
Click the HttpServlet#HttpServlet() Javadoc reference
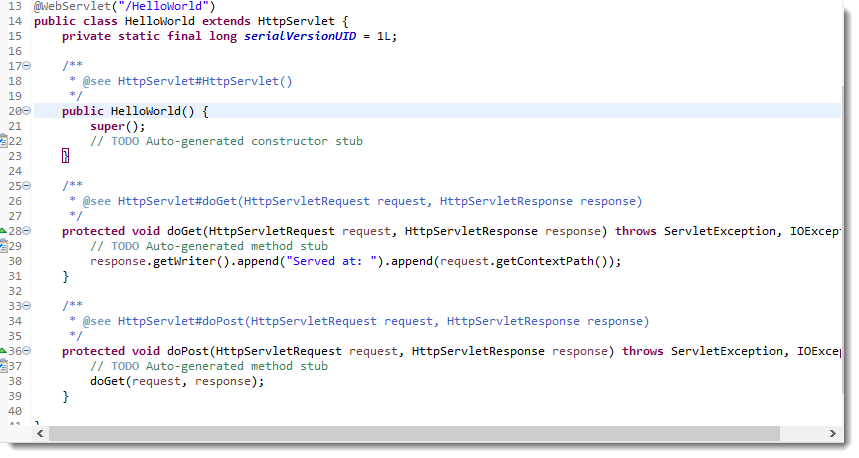(x=205, y=81)
